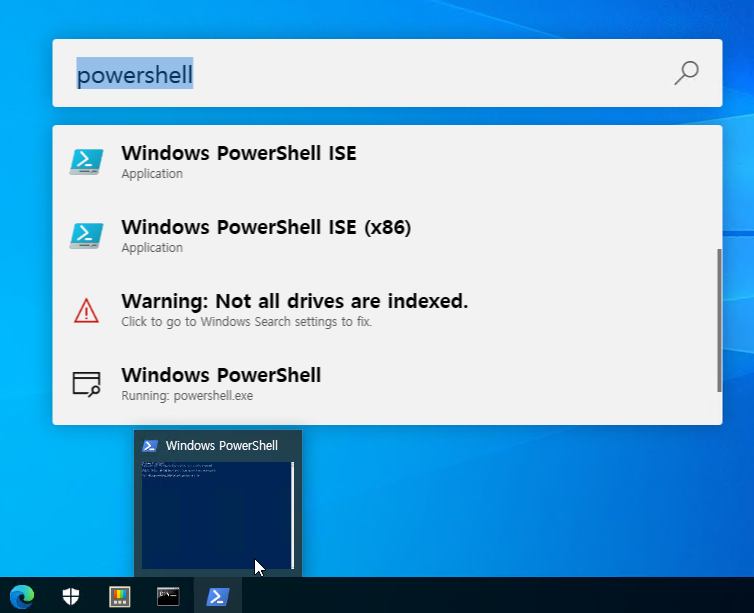Select the Windows PowerShell ISE (x86) title text
754x613 pixels.
coord(266,227)
